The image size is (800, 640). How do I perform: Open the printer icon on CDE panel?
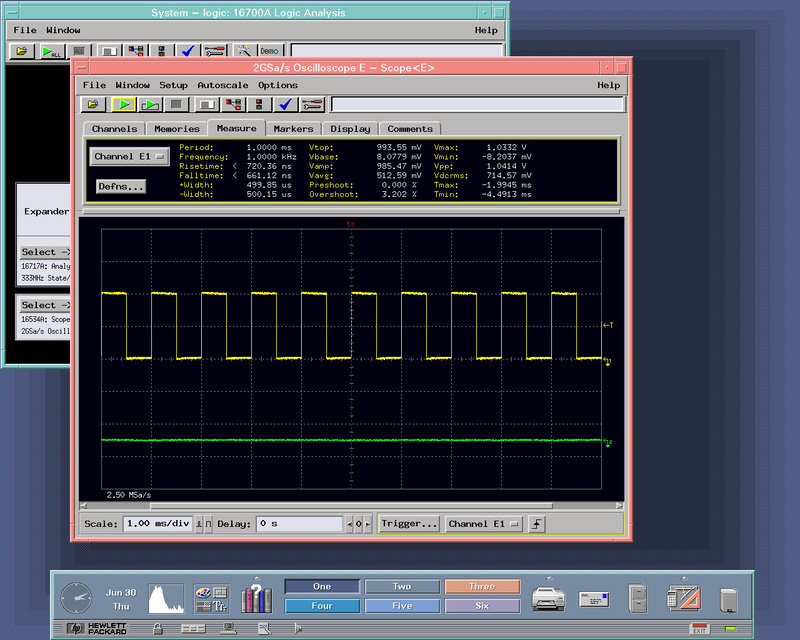[x=548, y=599]
